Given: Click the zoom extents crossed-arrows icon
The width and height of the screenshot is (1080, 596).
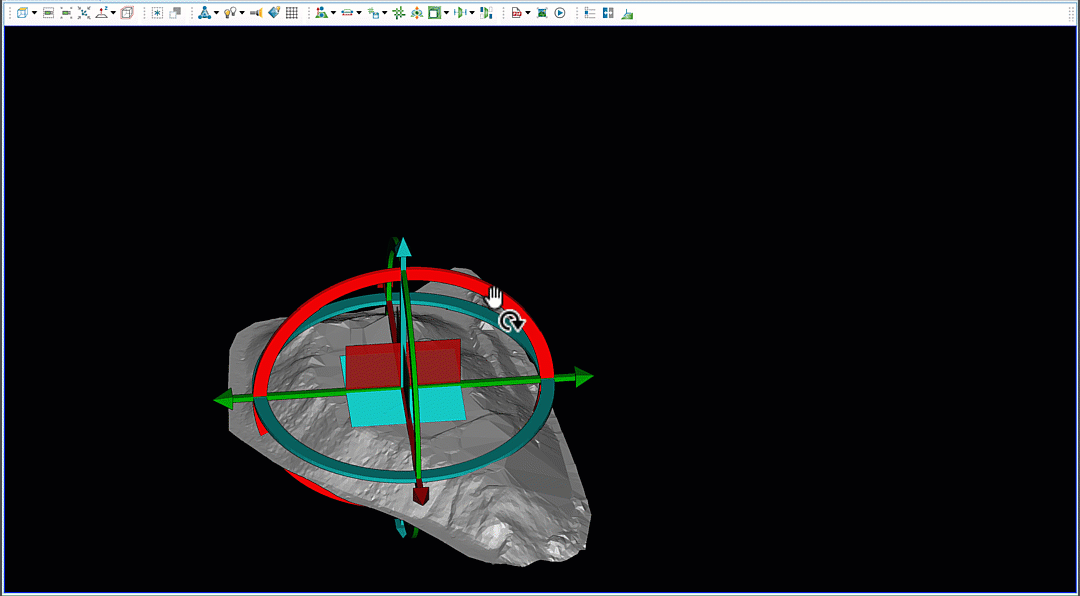Looking at the screenshot, I should tap(84, 13).
